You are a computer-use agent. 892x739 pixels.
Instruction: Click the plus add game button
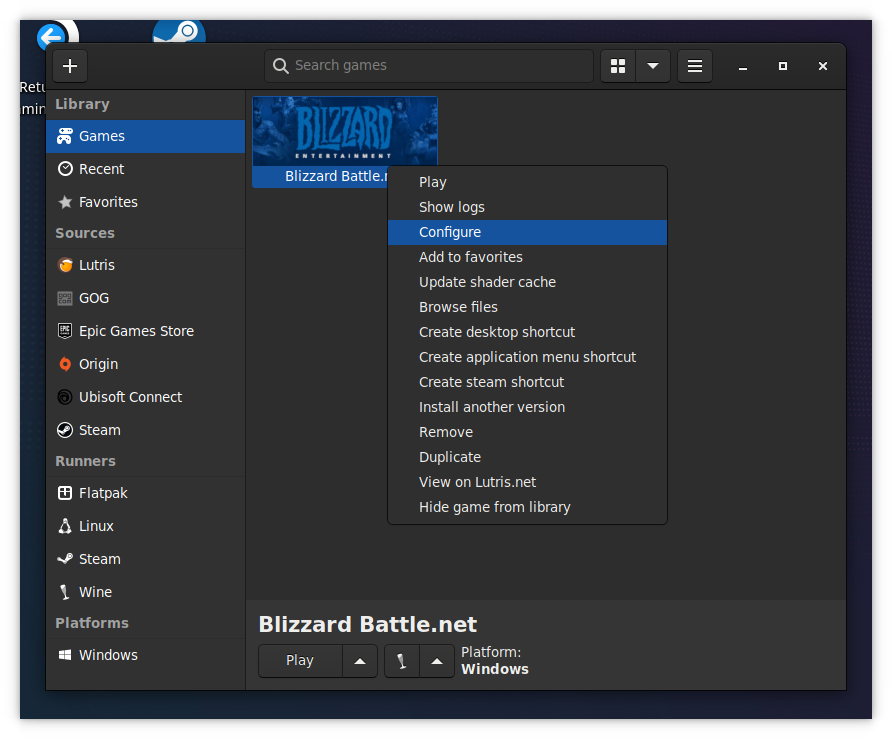[70, 66]
